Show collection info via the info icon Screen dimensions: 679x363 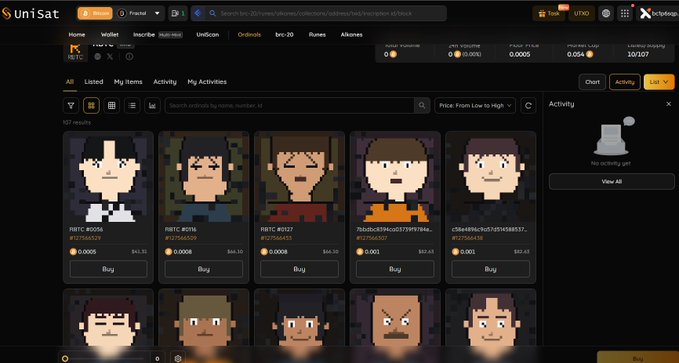[129, 57]
